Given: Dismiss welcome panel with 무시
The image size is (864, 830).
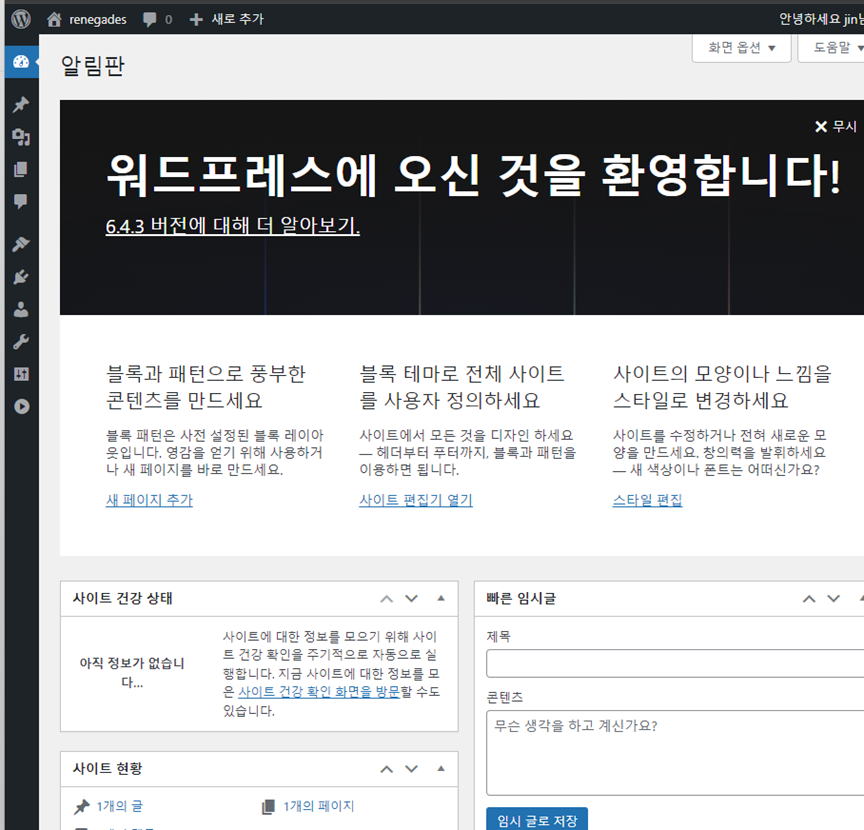Looking at the screenshot, I should tap(835, 127).
